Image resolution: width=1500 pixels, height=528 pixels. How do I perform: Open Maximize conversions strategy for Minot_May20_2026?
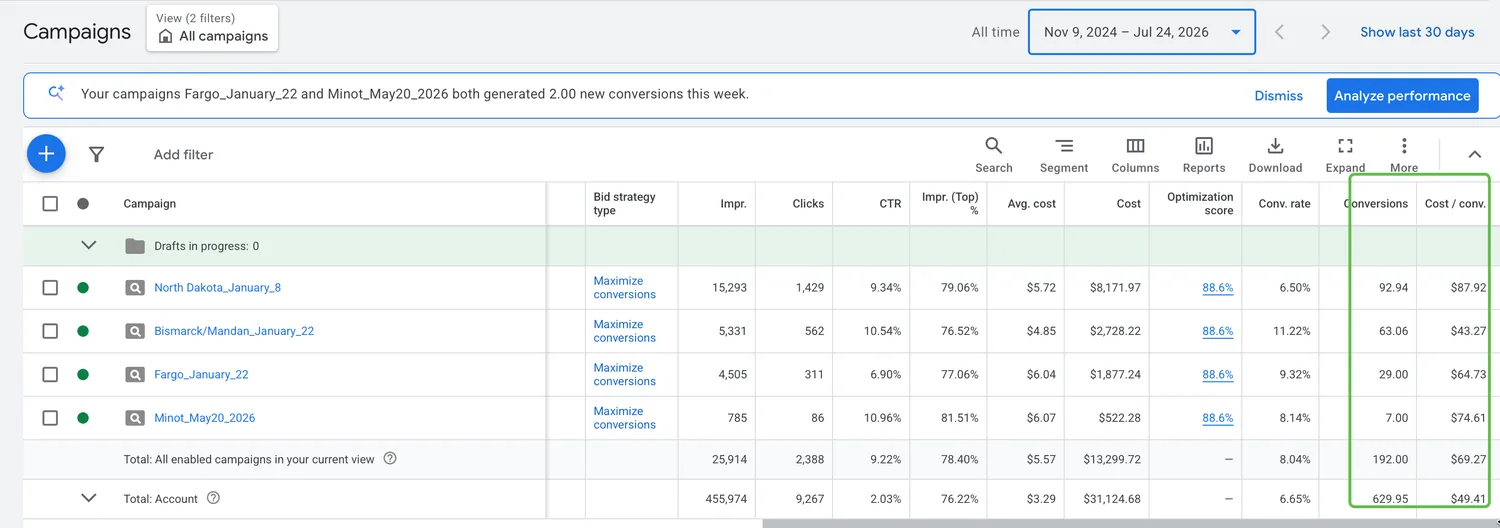(x=625, y=418)
